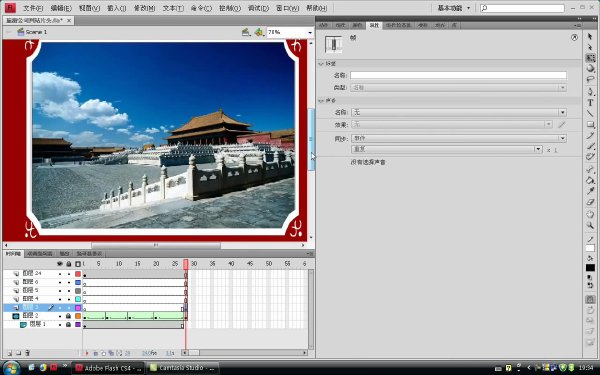Click the new layer folder icon

[x=18, y=353]
